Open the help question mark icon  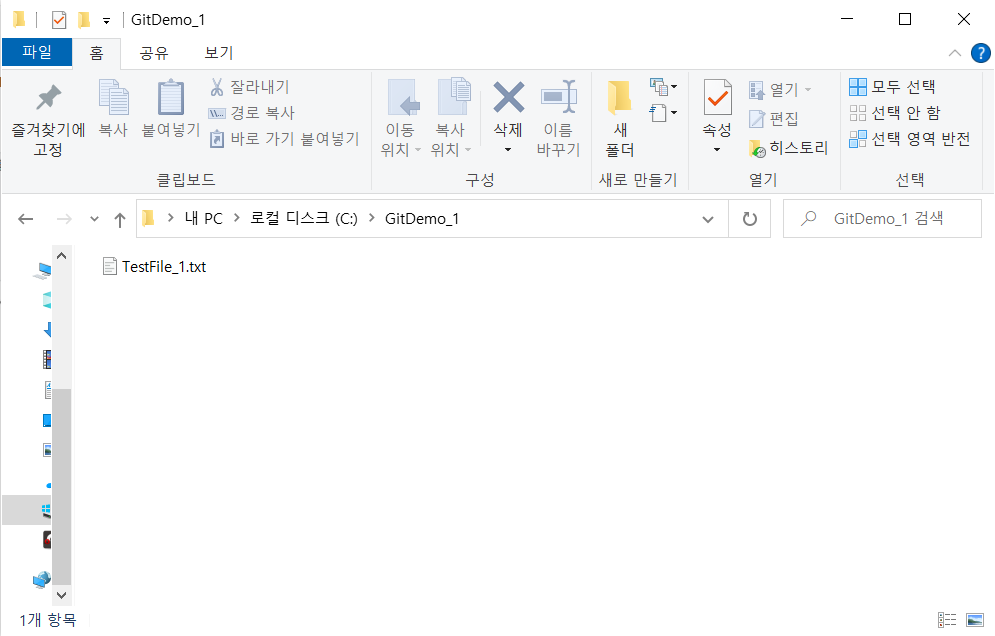click(980, 53)
